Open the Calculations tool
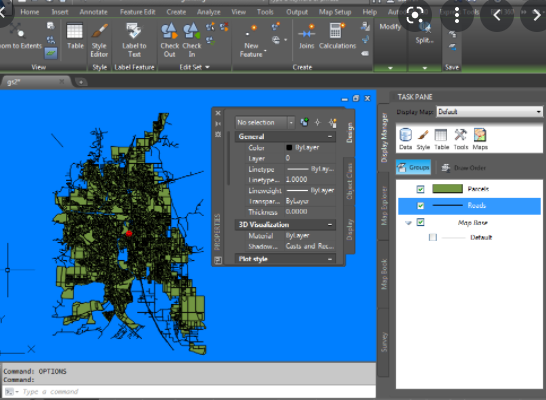This screenshot has height=400, width=546. click(x=337, y=36)
